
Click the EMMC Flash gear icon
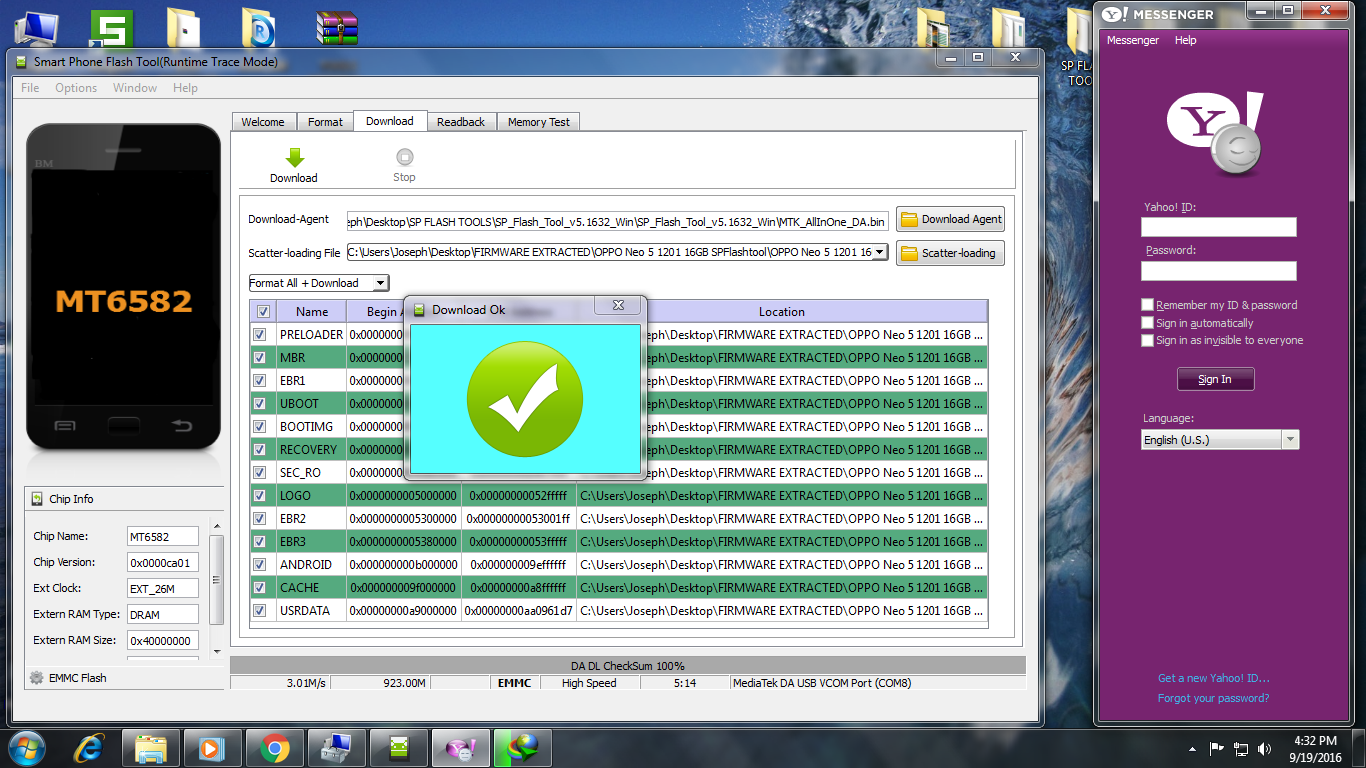[x=37, y=678]
